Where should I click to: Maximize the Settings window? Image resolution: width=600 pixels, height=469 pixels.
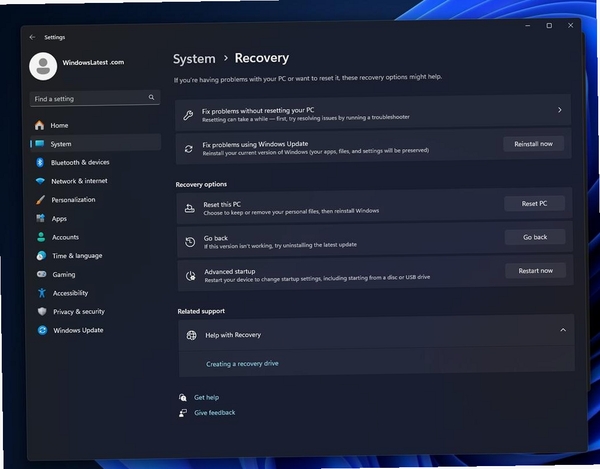[549, 25]
